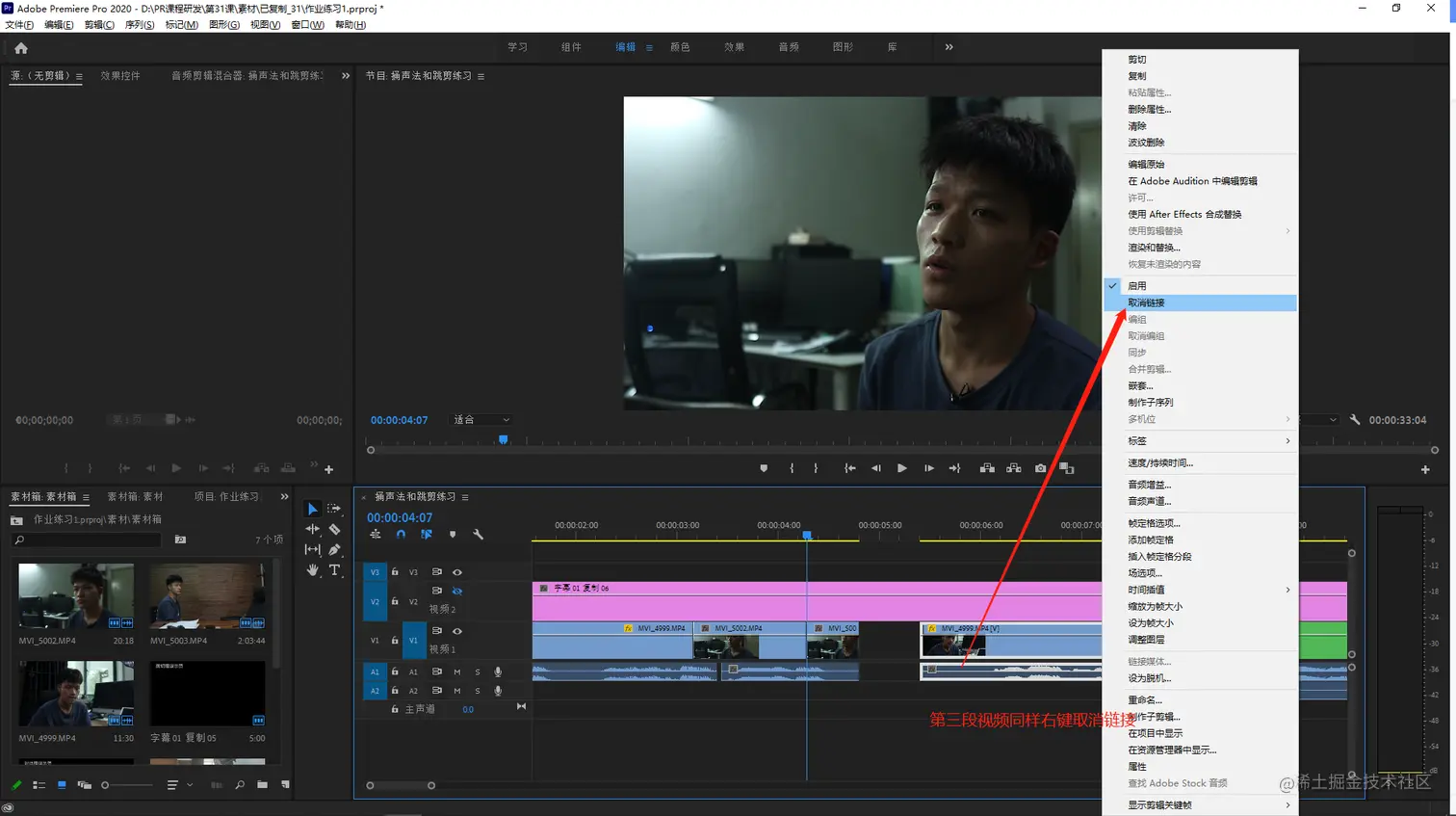This screenshot has width=1456, height=816.
Task: Select the Slip tool
Action: [x=312, y=549]
